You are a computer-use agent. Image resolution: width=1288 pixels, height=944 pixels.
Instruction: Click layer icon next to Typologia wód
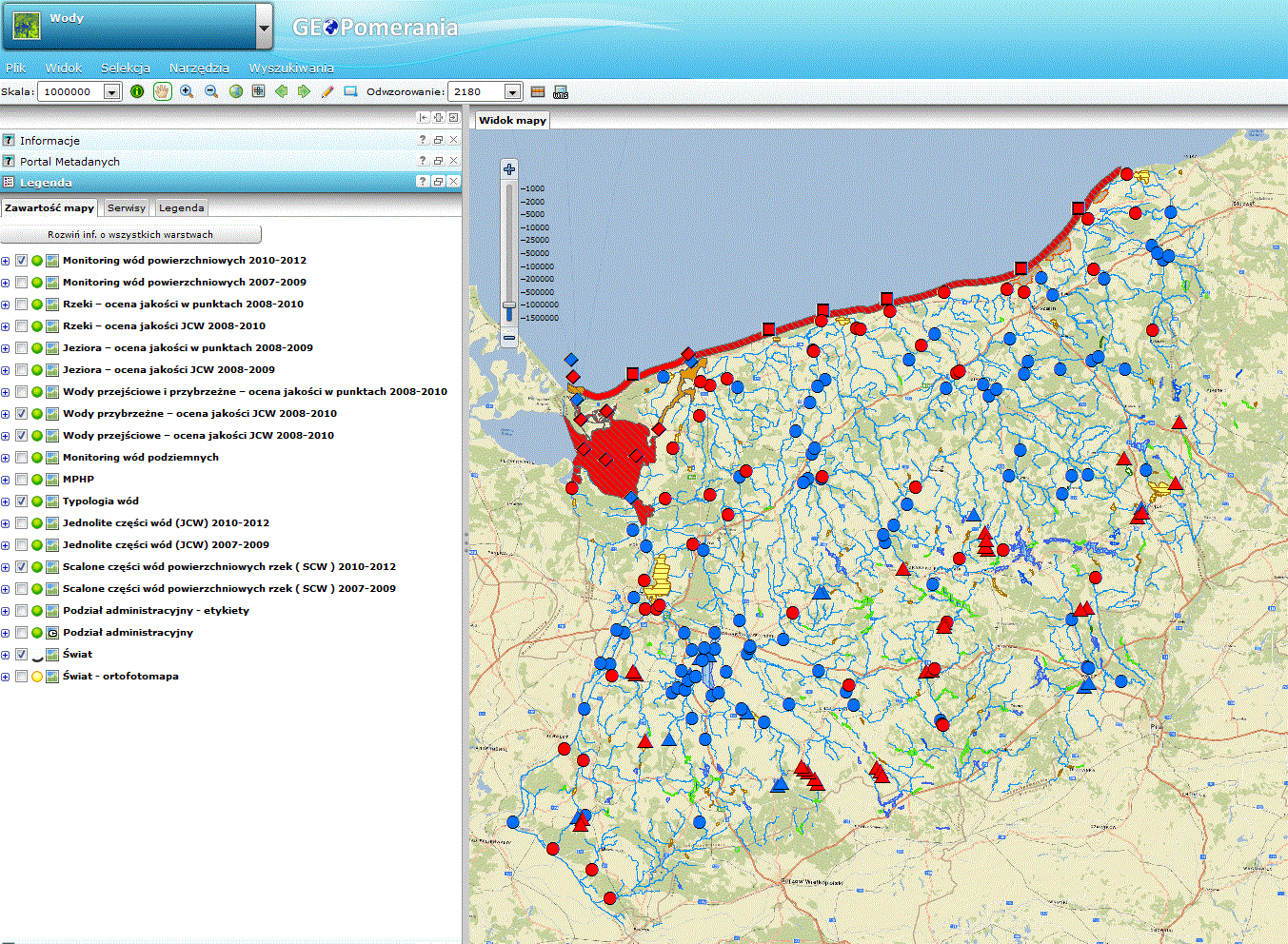click(52, 501)
